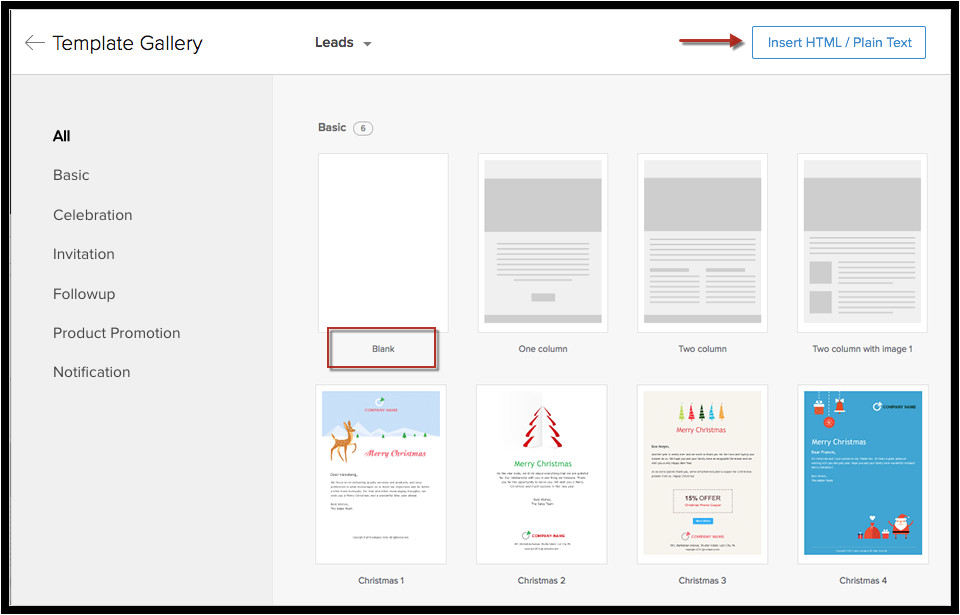Pick the Two column template thumbnail
The width and height of the screenshot is (960, 615).
click(702, 242)
